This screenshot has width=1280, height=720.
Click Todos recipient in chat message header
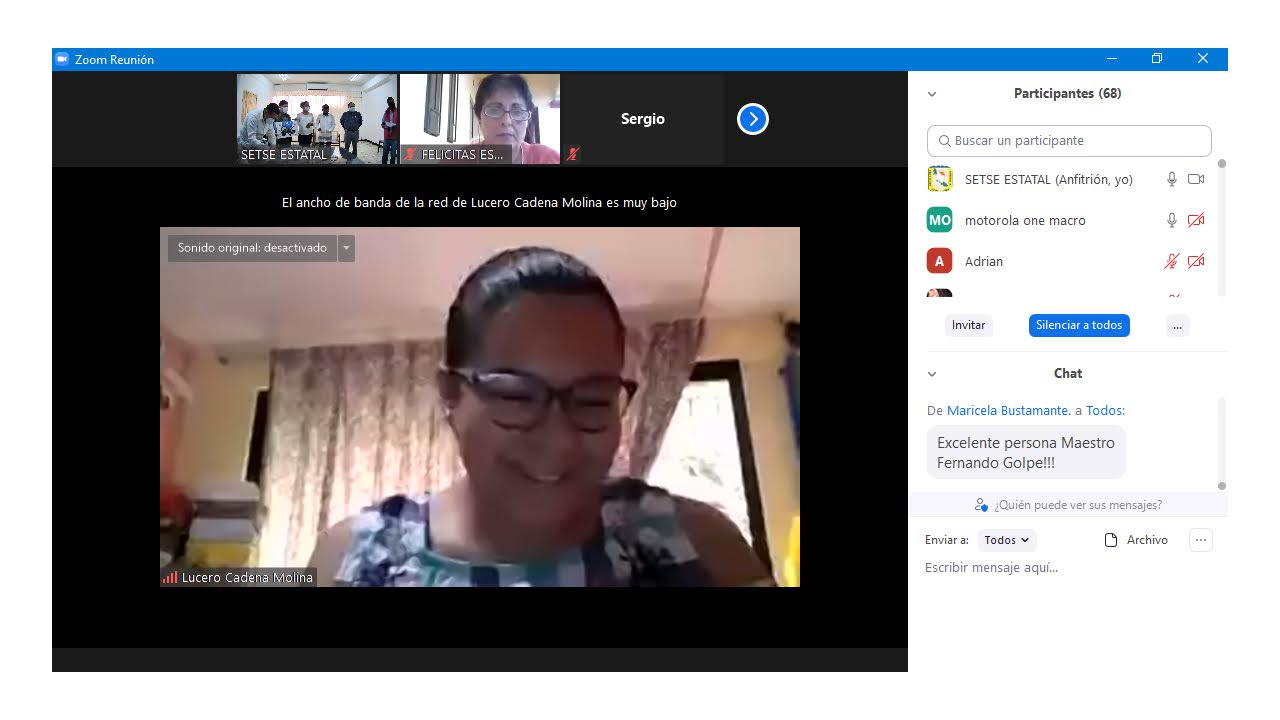1105,410
